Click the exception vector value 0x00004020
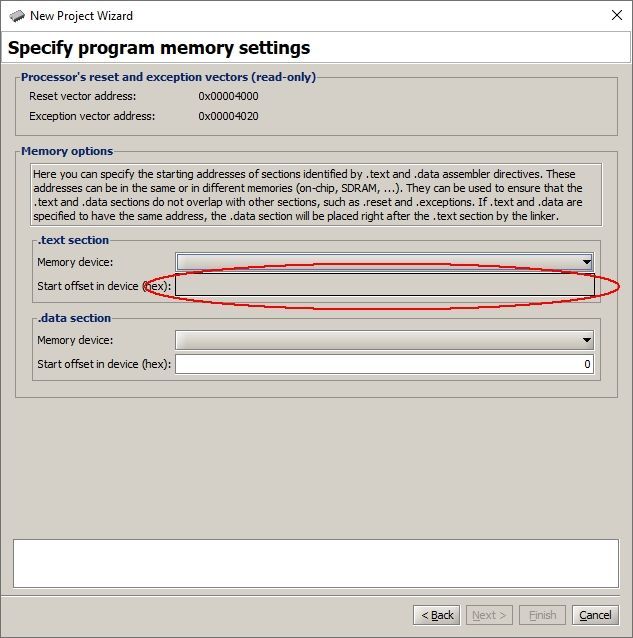Viewport: 633px width, 638px height. [233, 116]
